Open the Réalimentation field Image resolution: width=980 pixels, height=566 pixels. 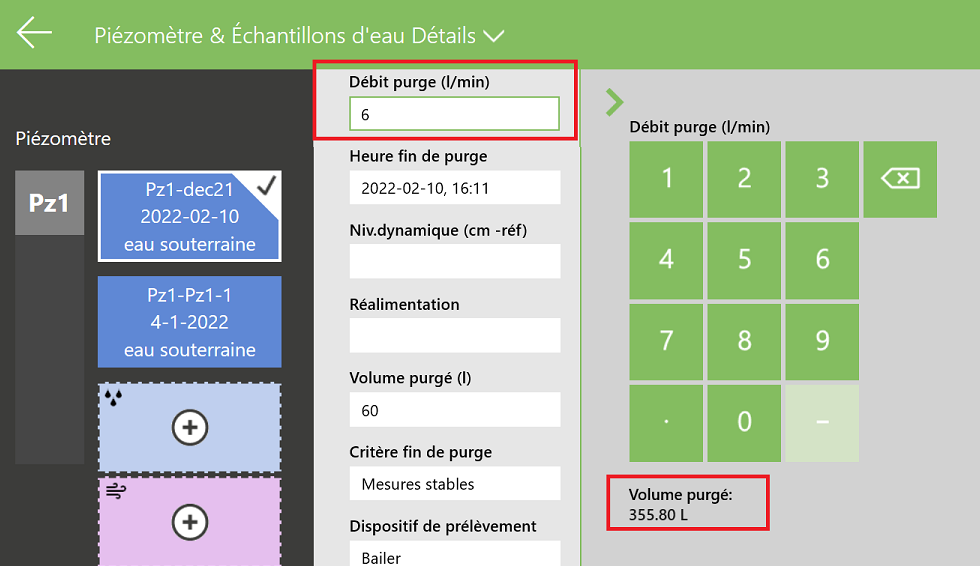point(454,335)
